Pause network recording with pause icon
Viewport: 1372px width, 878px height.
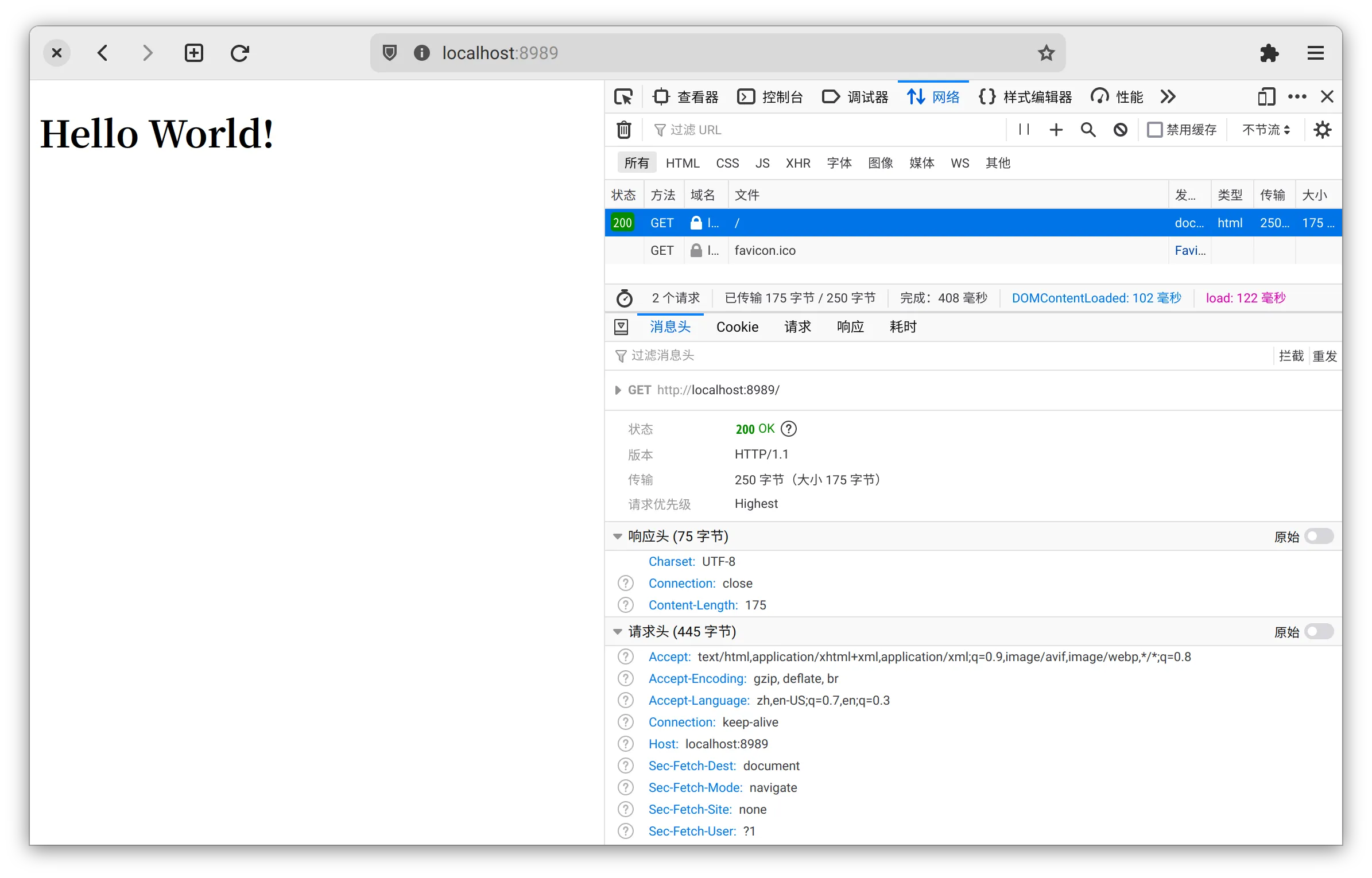coord(1024,130)
